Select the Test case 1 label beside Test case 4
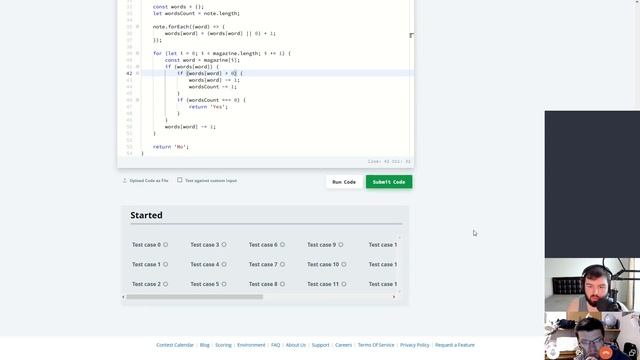The image size is (640, 360). [x=146, y=264]
